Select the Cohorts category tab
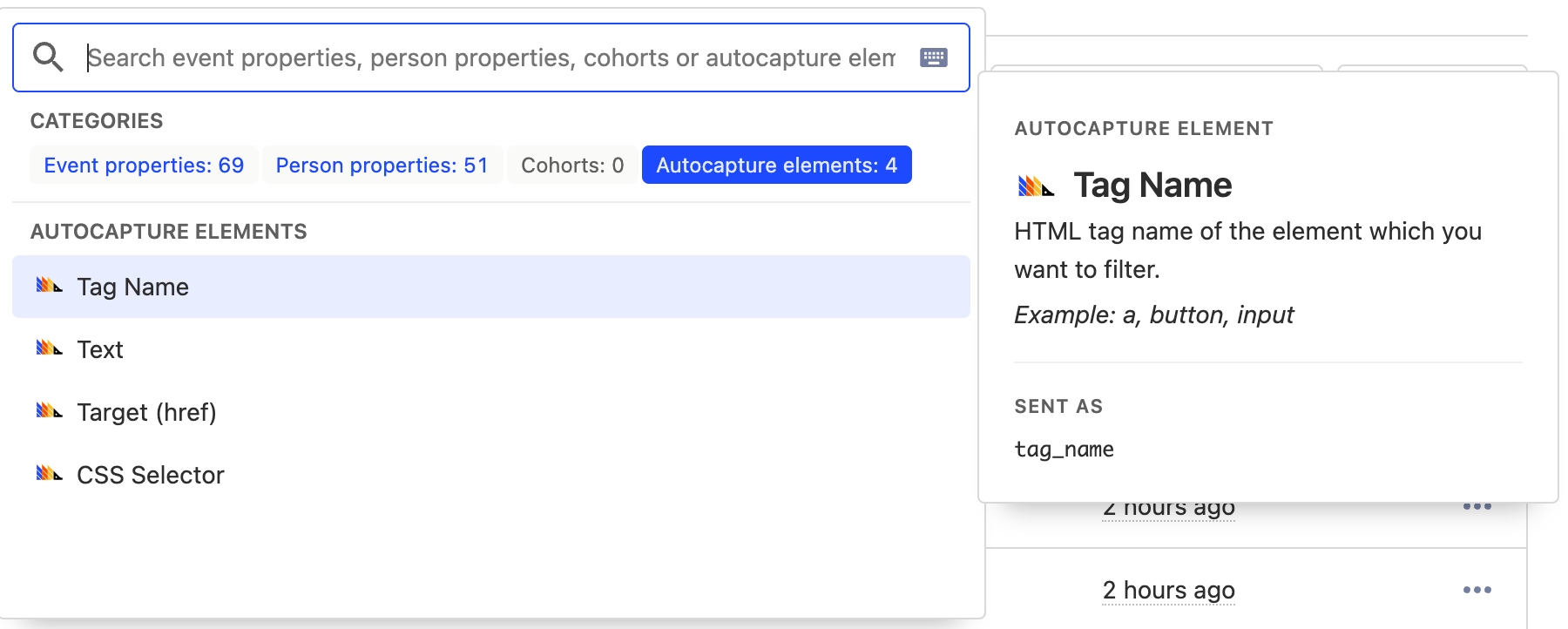1568x629 pixels. (572, 165)
